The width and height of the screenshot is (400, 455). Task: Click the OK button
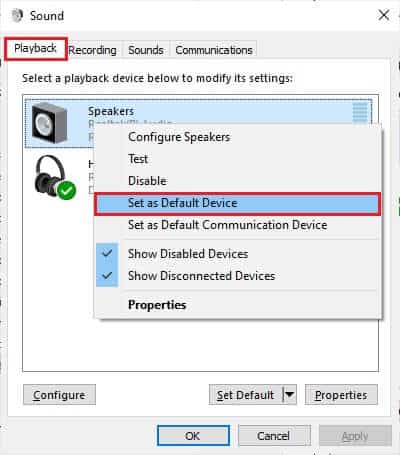[x=193, y=436]
